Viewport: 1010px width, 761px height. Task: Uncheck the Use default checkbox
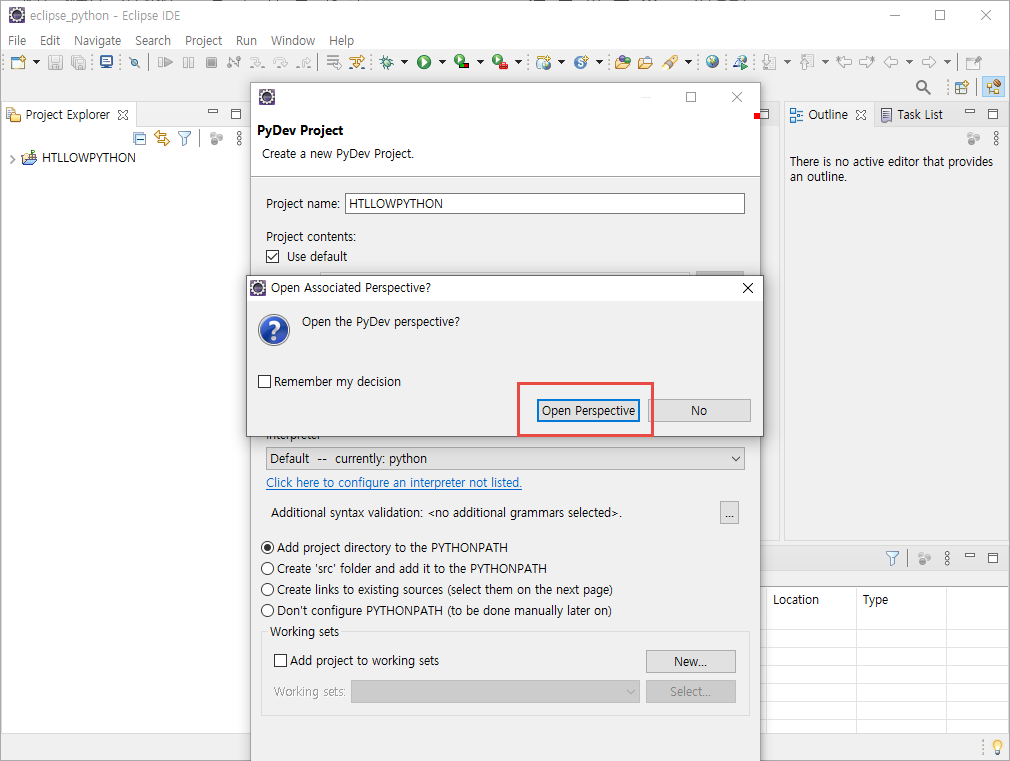[272, 256]
